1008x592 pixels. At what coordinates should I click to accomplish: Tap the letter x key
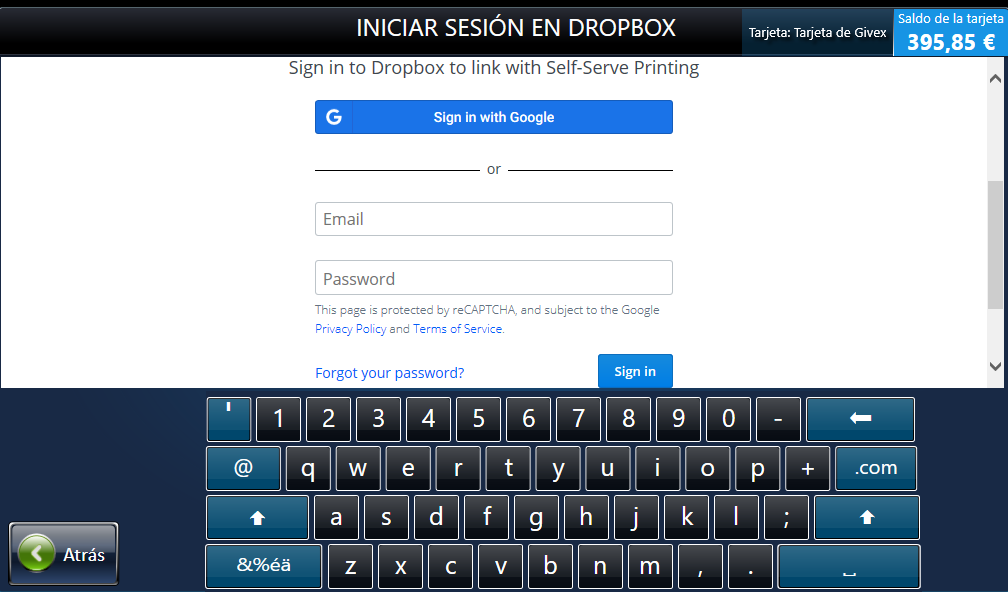(x=400, y=567)
